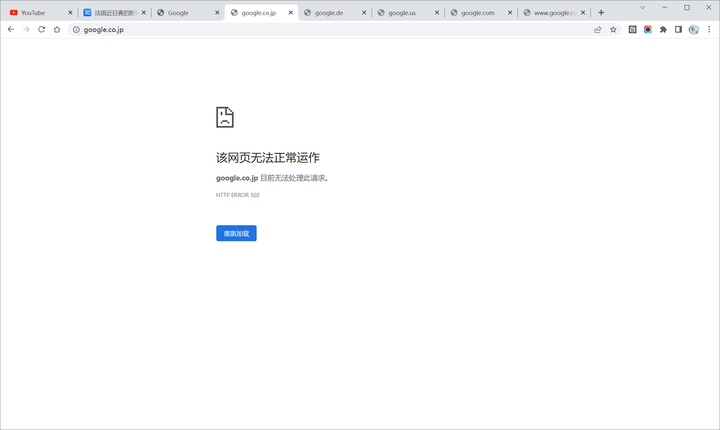
Task: Close the google.de tab
Action: (364, 13)
